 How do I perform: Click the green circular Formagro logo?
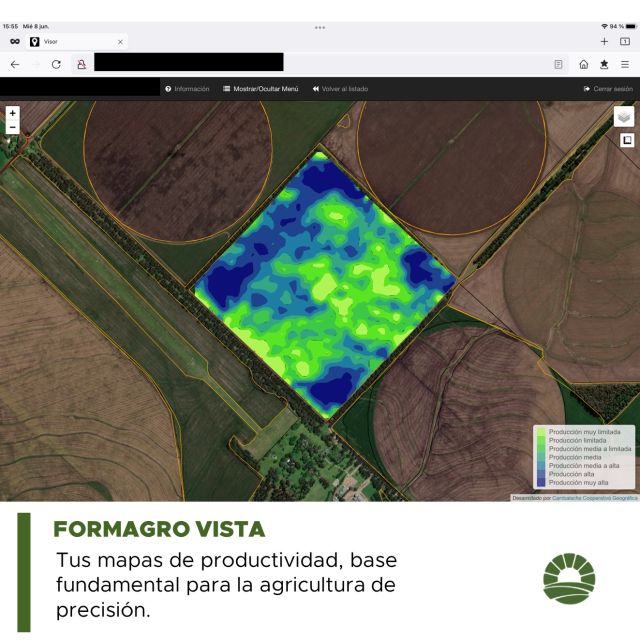[569, 578]
